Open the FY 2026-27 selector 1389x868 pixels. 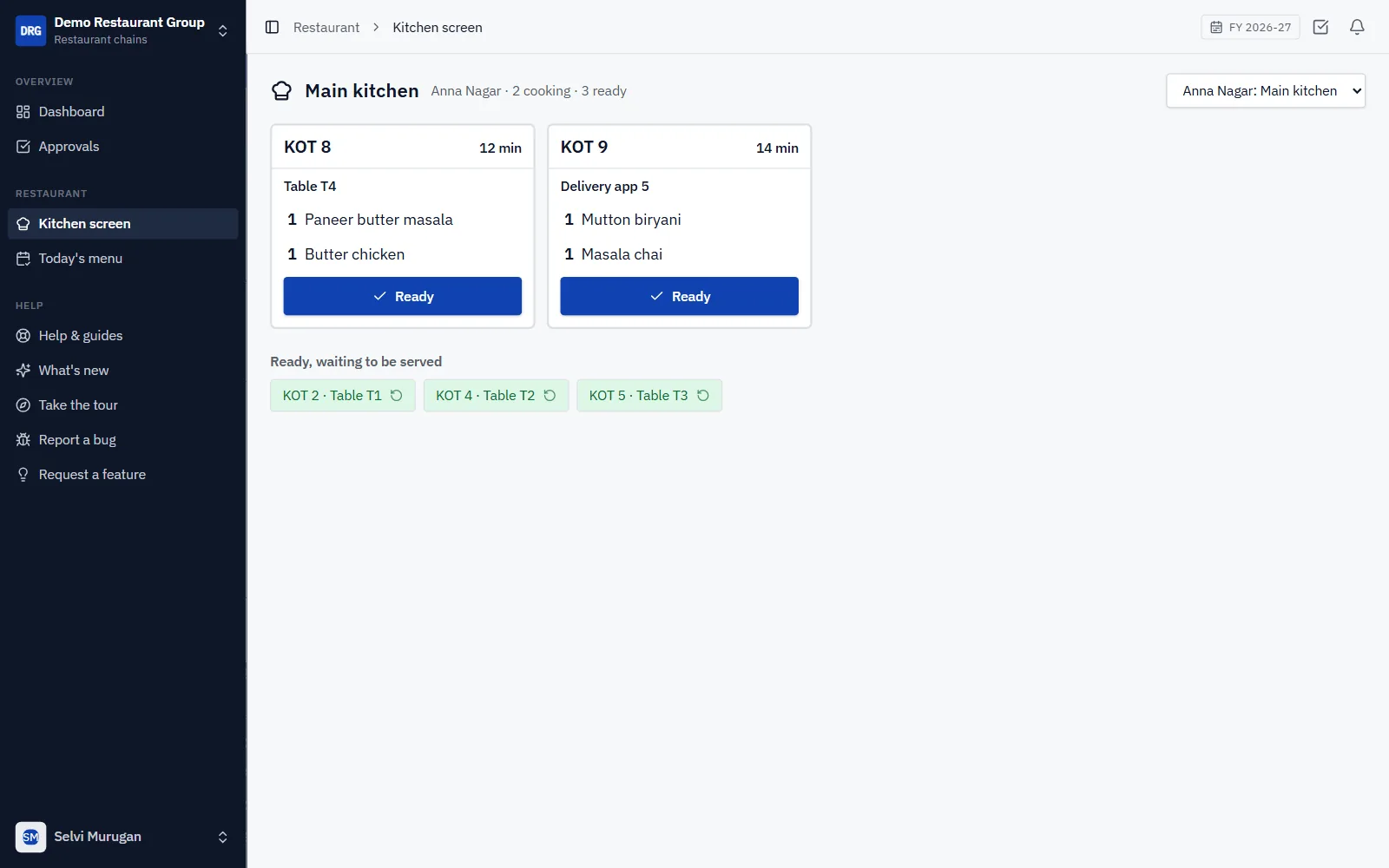1250,27
